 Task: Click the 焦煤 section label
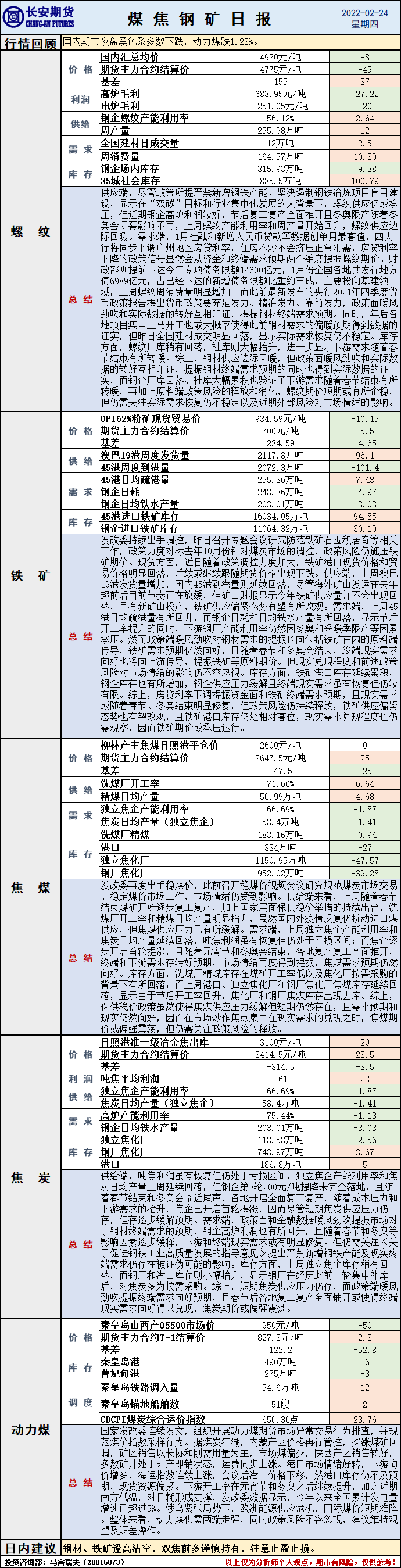tap(30, 889)
